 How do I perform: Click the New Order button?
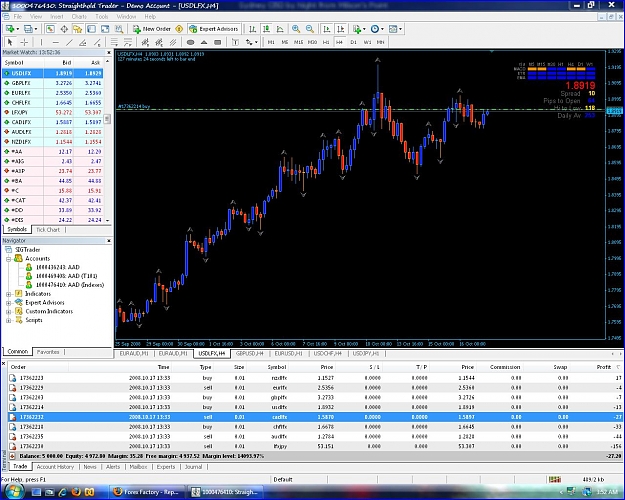point(152,29)
